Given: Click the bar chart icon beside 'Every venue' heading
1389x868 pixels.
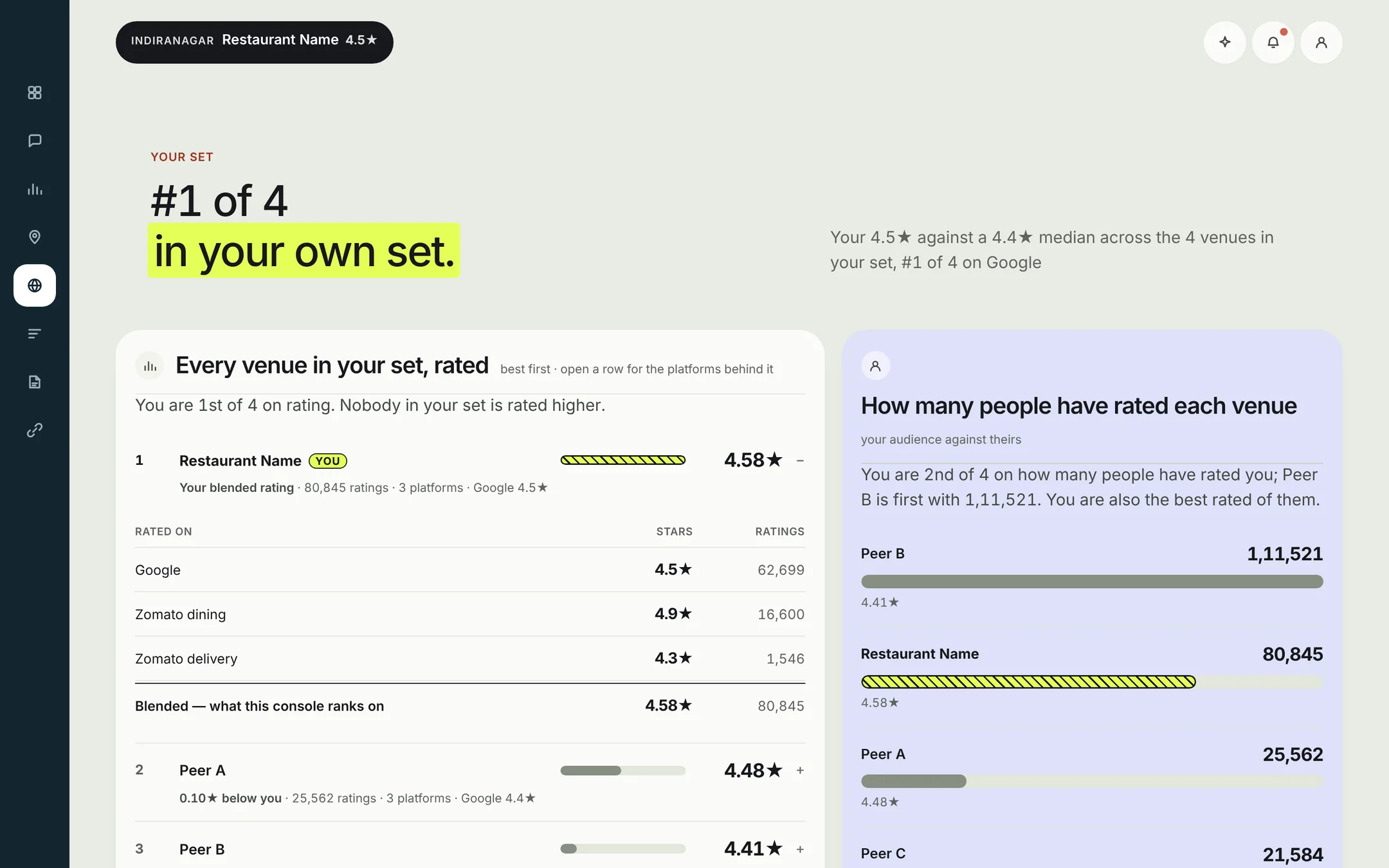Looking at the screenshot, I should [x=150, y=366].
